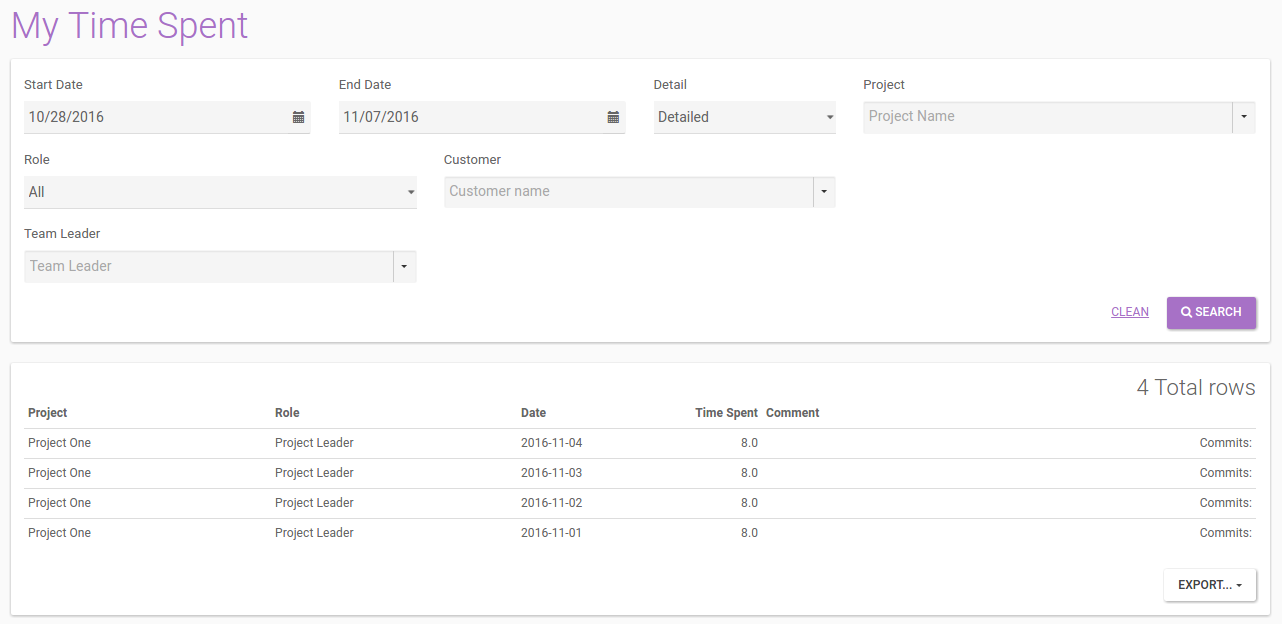The height and width of the screenshot is (624, 1282).
Task: Click the Team Leader input field
Action: (x=208, y=267)
